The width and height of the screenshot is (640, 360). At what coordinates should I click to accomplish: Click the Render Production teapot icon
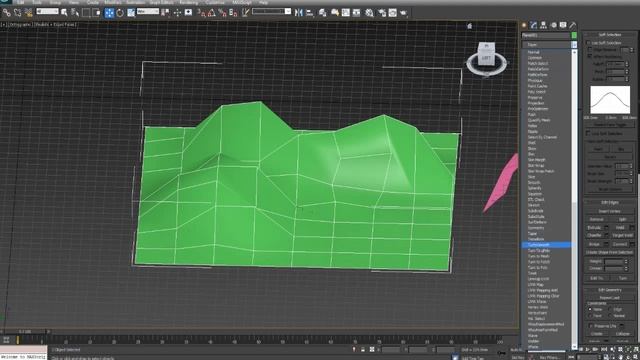click(404, 13)
